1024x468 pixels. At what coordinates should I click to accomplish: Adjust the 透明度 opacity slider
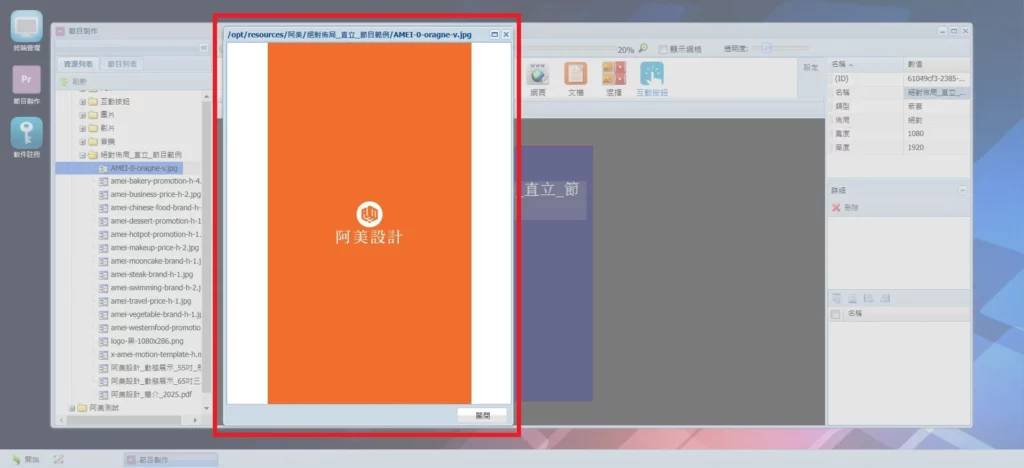[x=768, y=48]
